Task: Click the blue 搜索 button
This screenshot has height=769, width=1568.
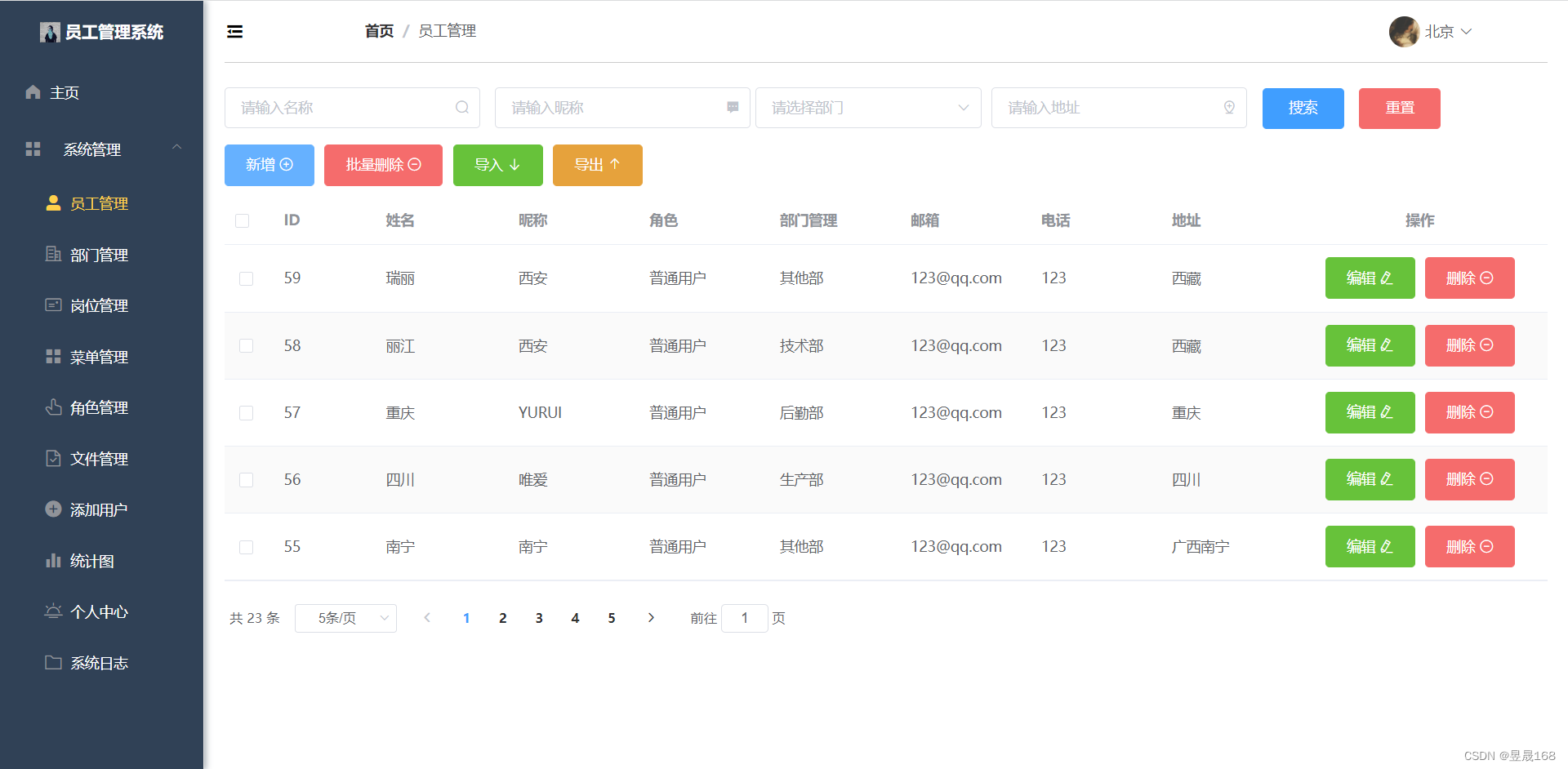Action: coord(1303,109)
